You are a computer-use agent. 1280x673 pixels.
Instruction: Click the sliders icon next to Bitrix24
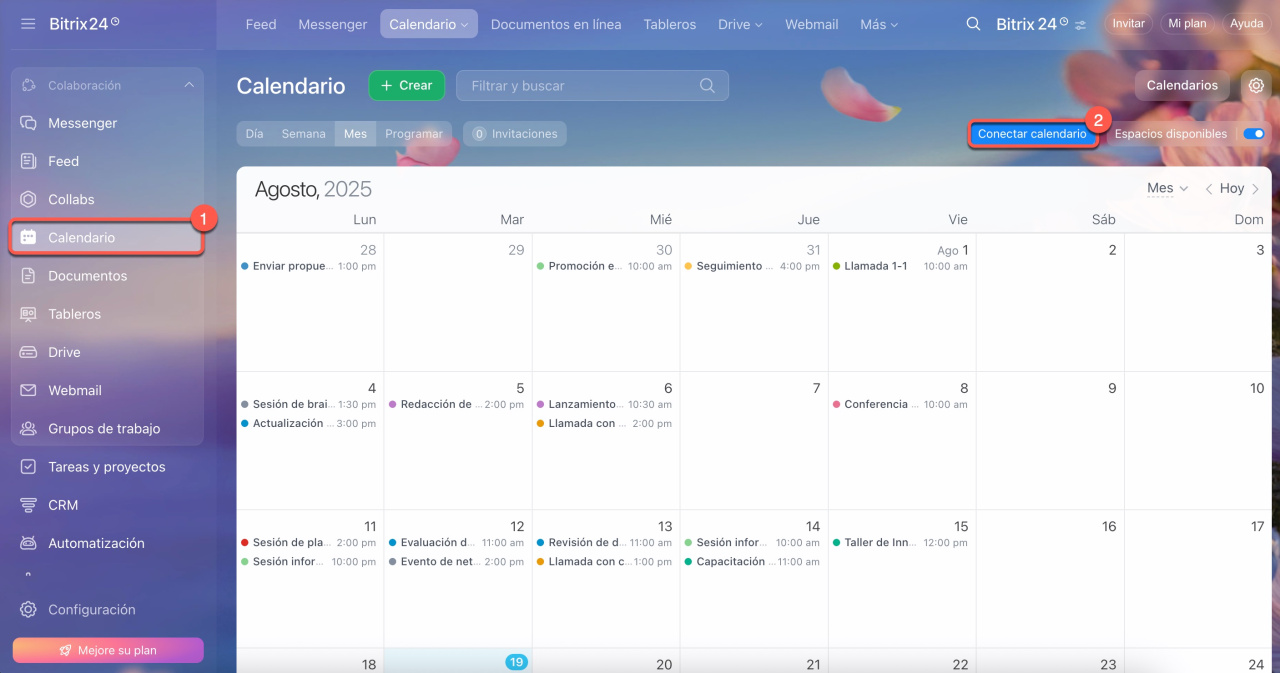pos(1080,25)
